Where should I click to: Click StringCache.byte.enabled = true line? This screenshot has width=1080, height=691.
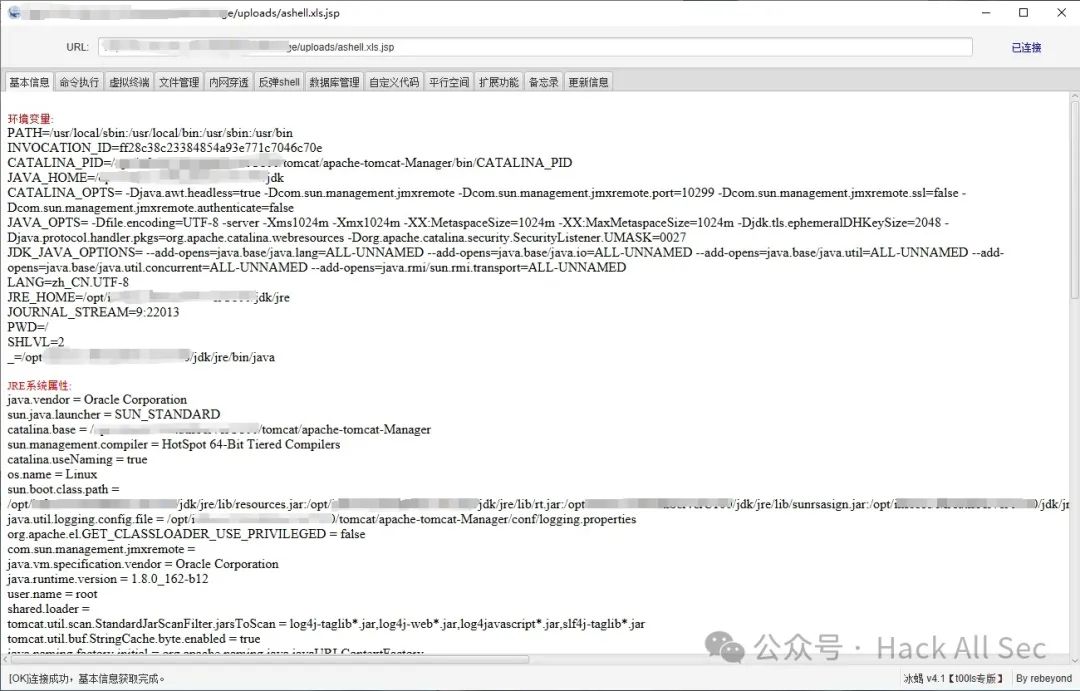(134, 639)
